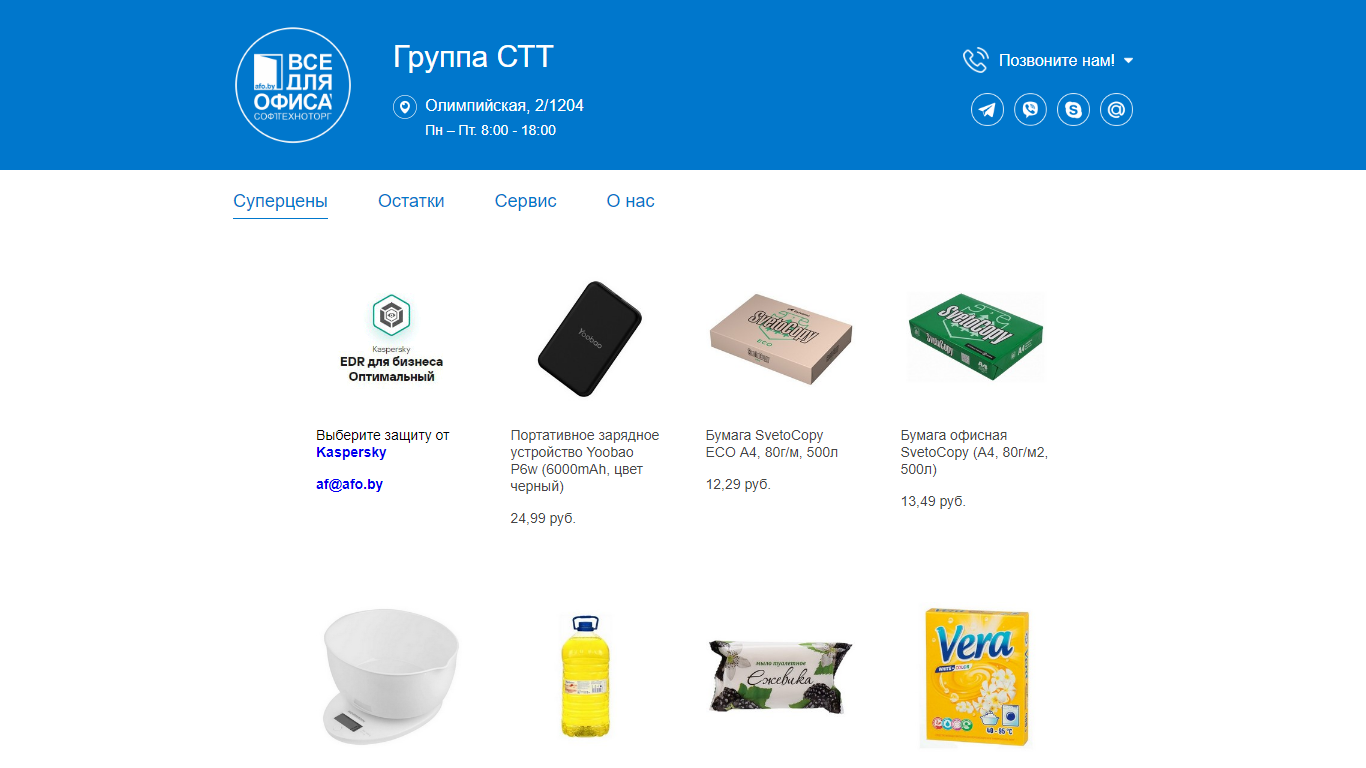This screenshot has width=1366, height=768.
Task: Click the Все для офиса logo
Action: pyautogui.click(x=293, y=85)
